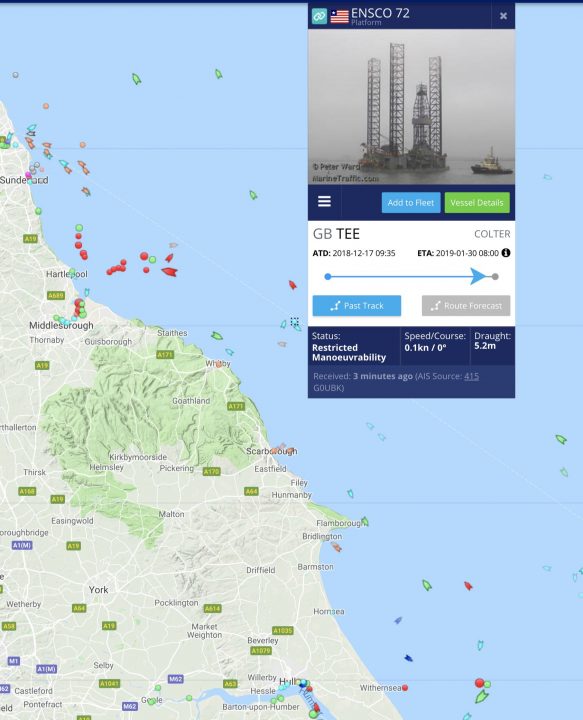Select the red dot near Withernsea
Image resolution: width=583 pixels, height=720 pixels.
405,688
